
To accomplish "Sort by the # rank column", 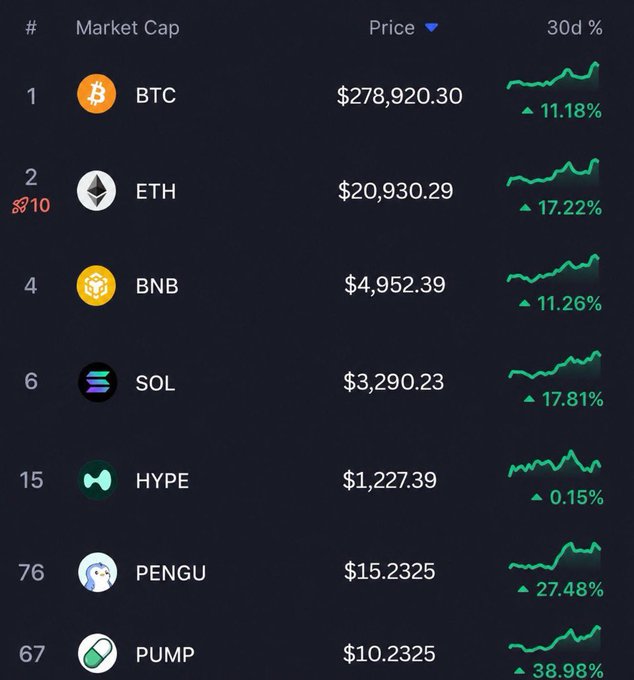I will coord(31,28).
